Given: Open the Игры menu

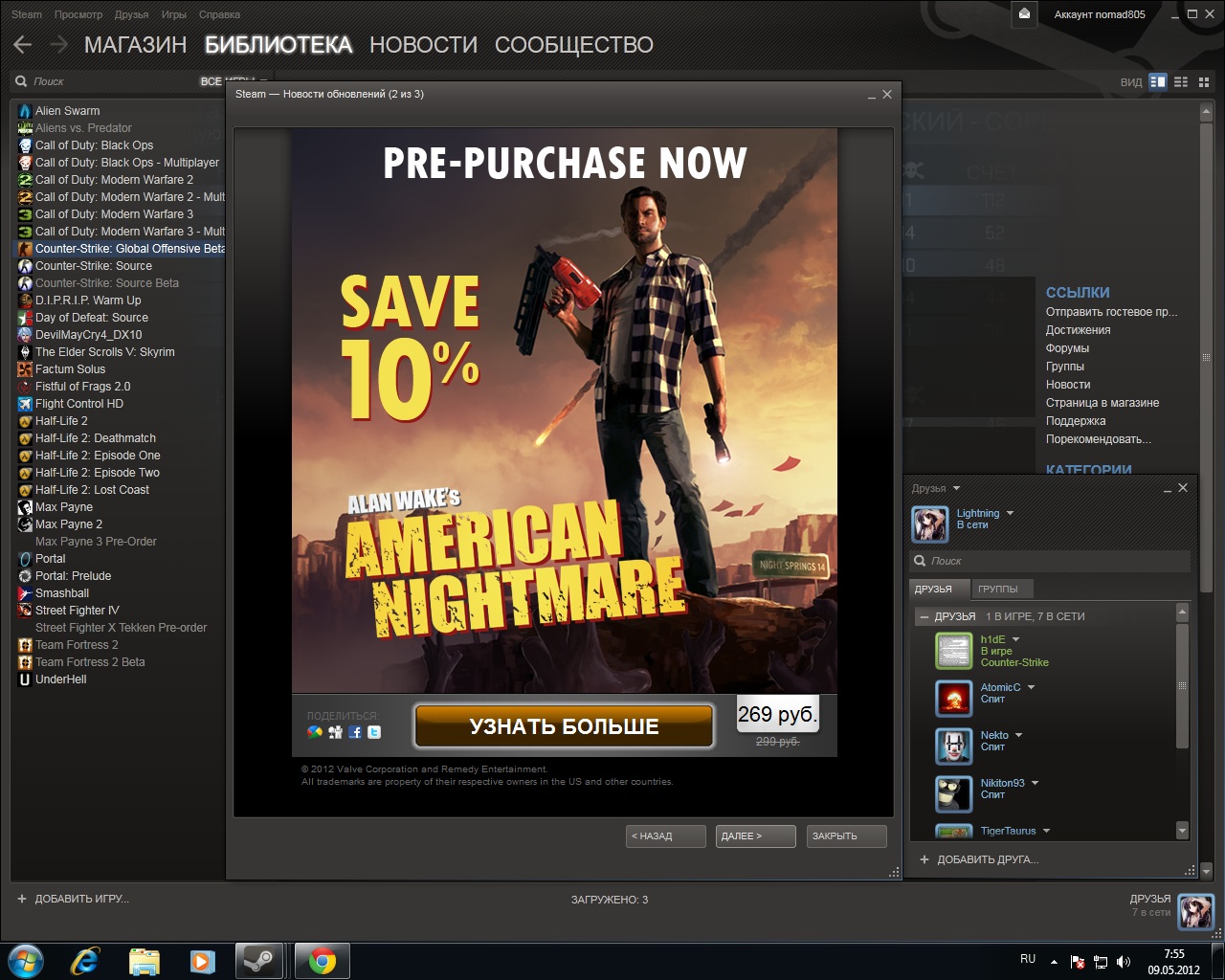Looking at the screenshot, I should point(174,14).
